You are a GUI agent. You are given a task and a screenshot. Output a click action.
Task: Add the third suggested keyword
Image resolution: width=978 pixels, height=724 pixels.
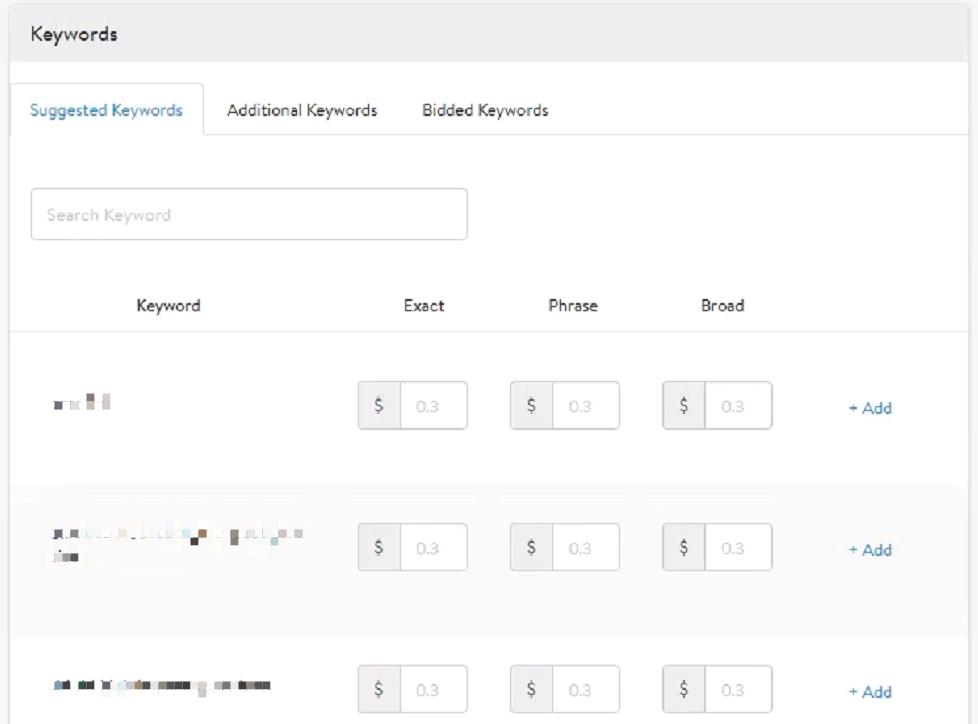(x=870, y=692)
